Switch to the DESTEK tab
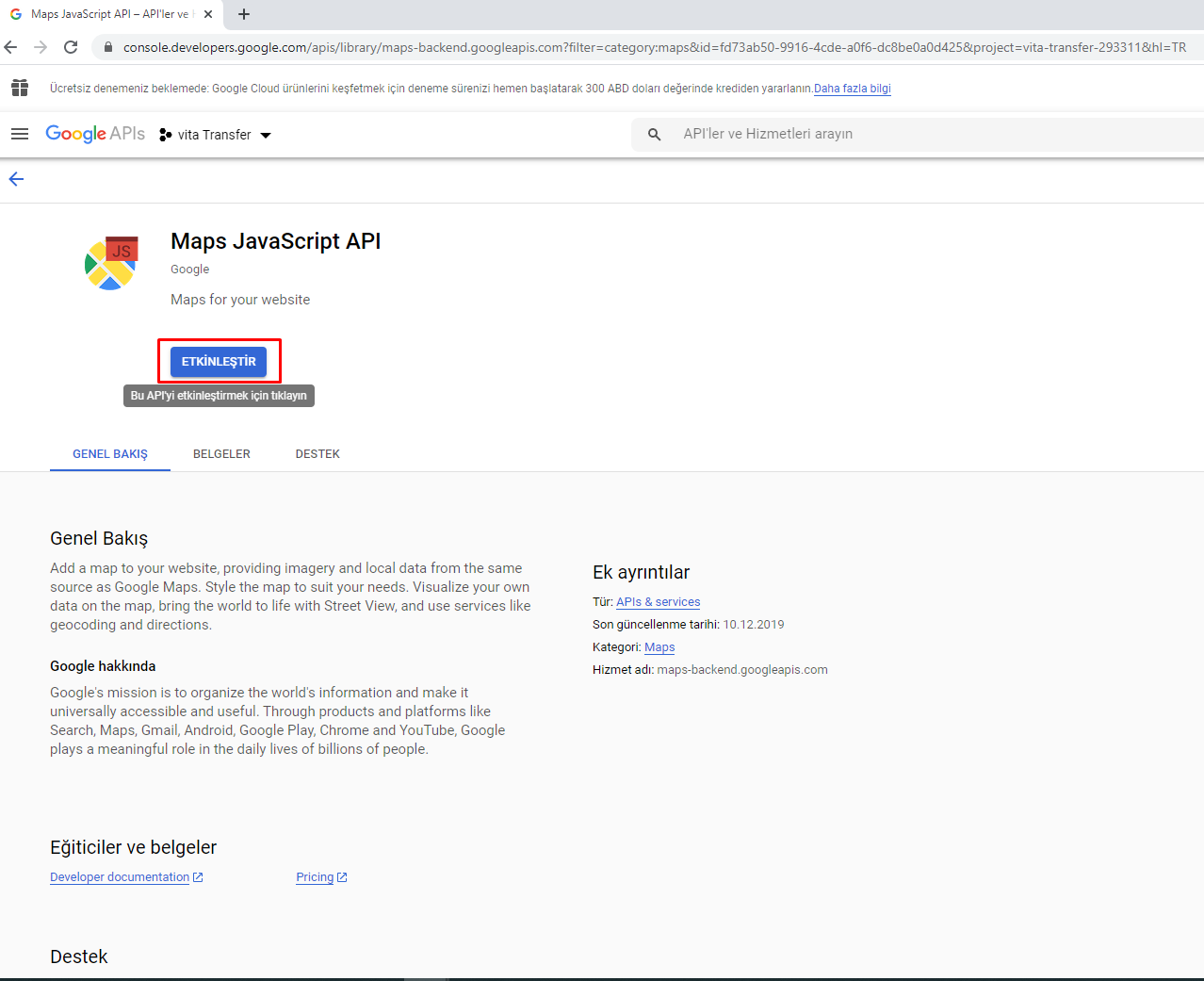The width and height of the screenshot is (1204, 981). [317, 454]
